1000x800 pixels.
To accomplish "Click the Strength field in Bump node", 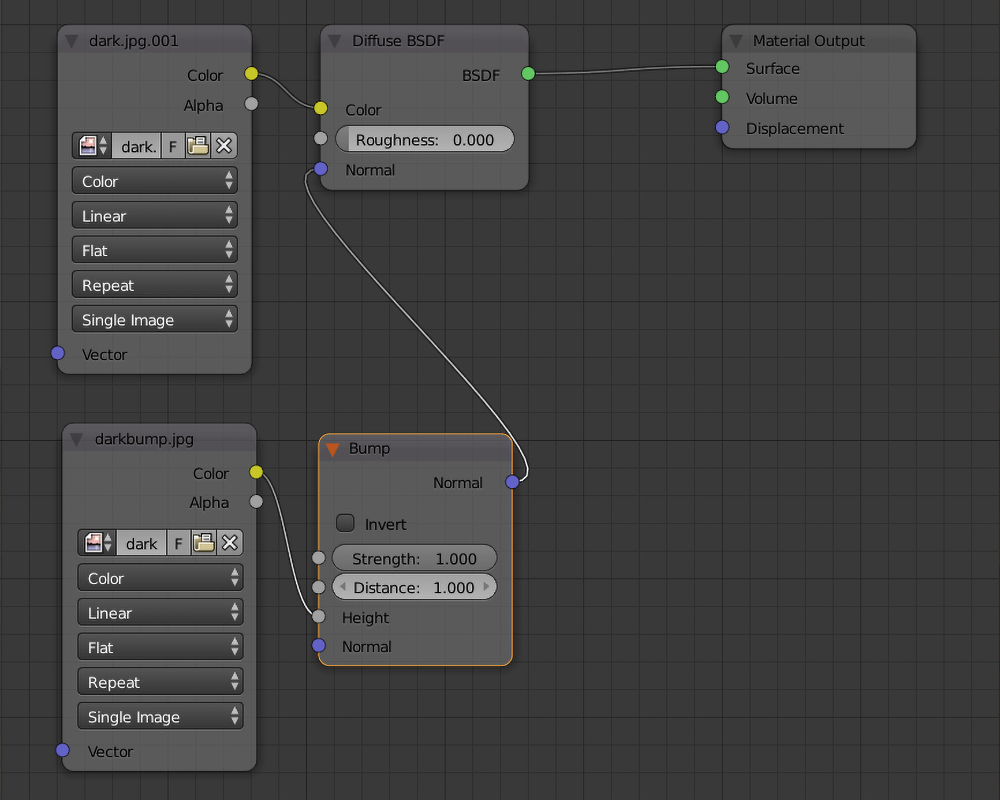I will (414, 559).
